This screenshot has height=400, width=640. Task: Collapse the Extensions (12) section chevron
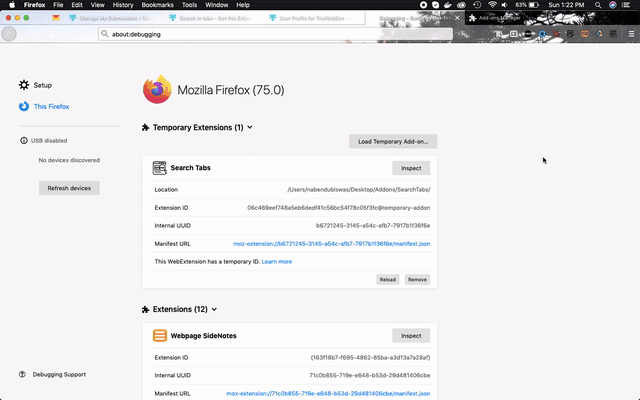[214, 309]
